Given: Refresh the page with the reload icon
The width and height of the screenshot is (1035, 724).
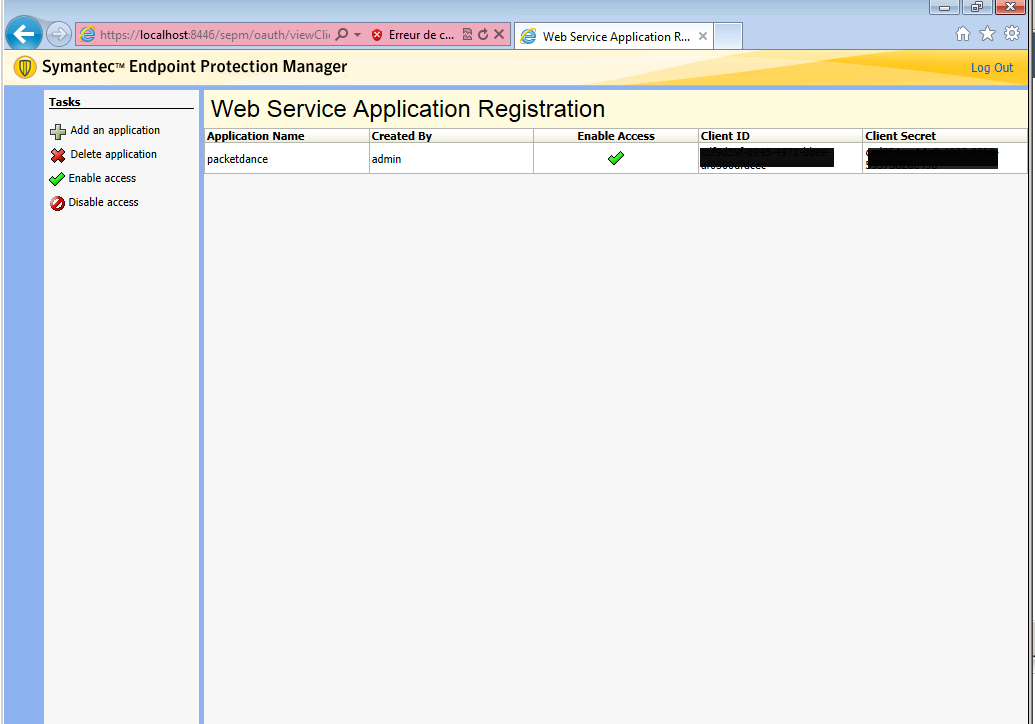Looking at the screenshot, I should click(x=483, y=35).
